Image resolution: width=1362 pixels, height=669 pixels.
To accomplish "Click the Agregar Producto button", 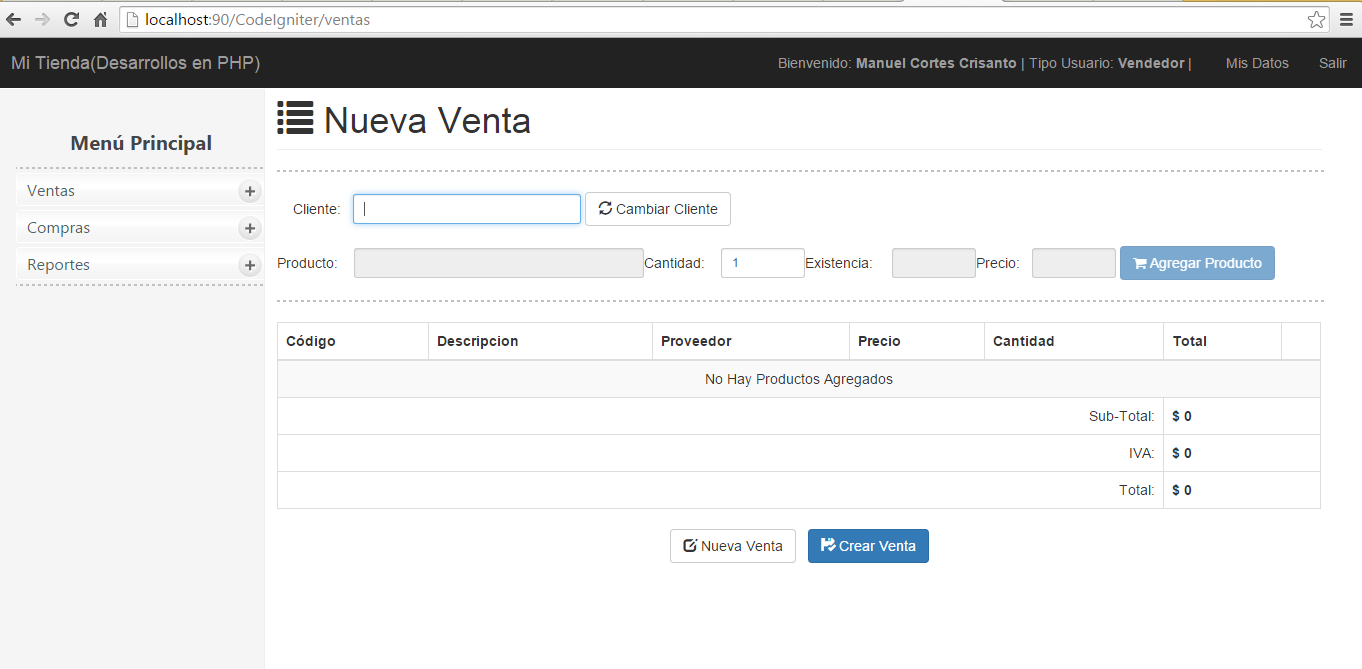I will coord(1197,263).
